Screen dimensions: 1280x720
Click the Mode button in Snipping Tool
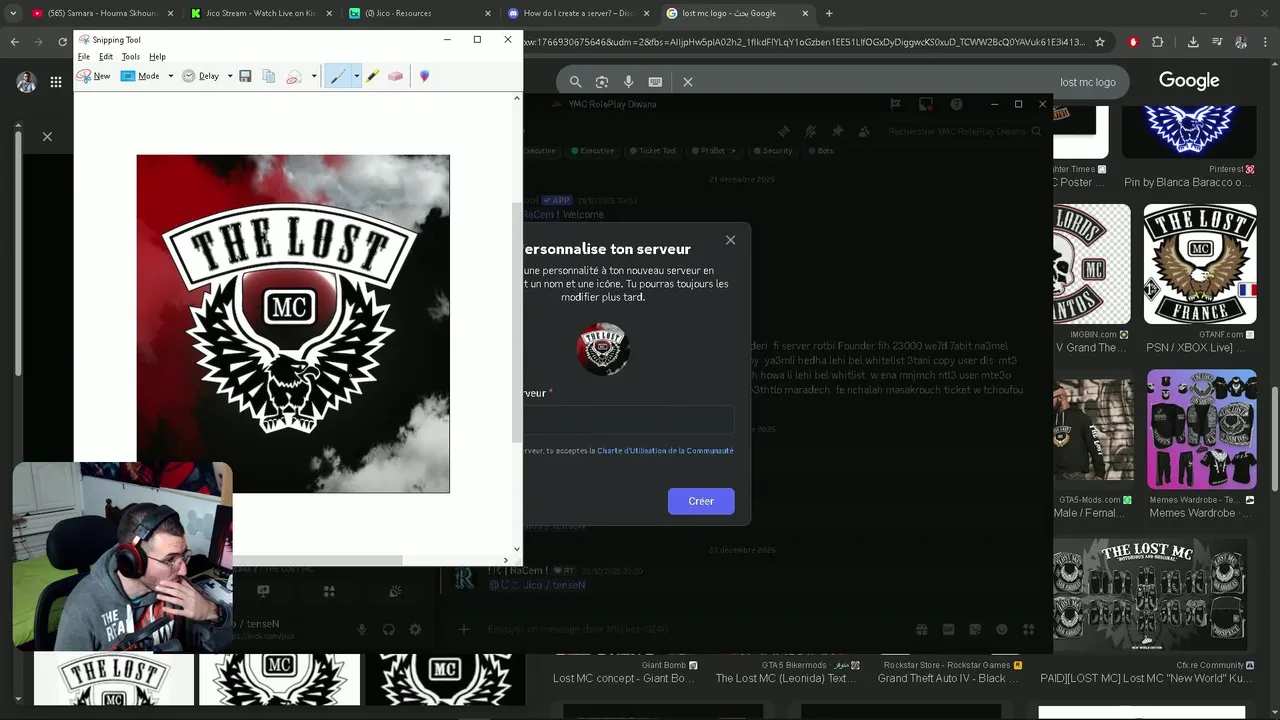(x=140, y=76)
